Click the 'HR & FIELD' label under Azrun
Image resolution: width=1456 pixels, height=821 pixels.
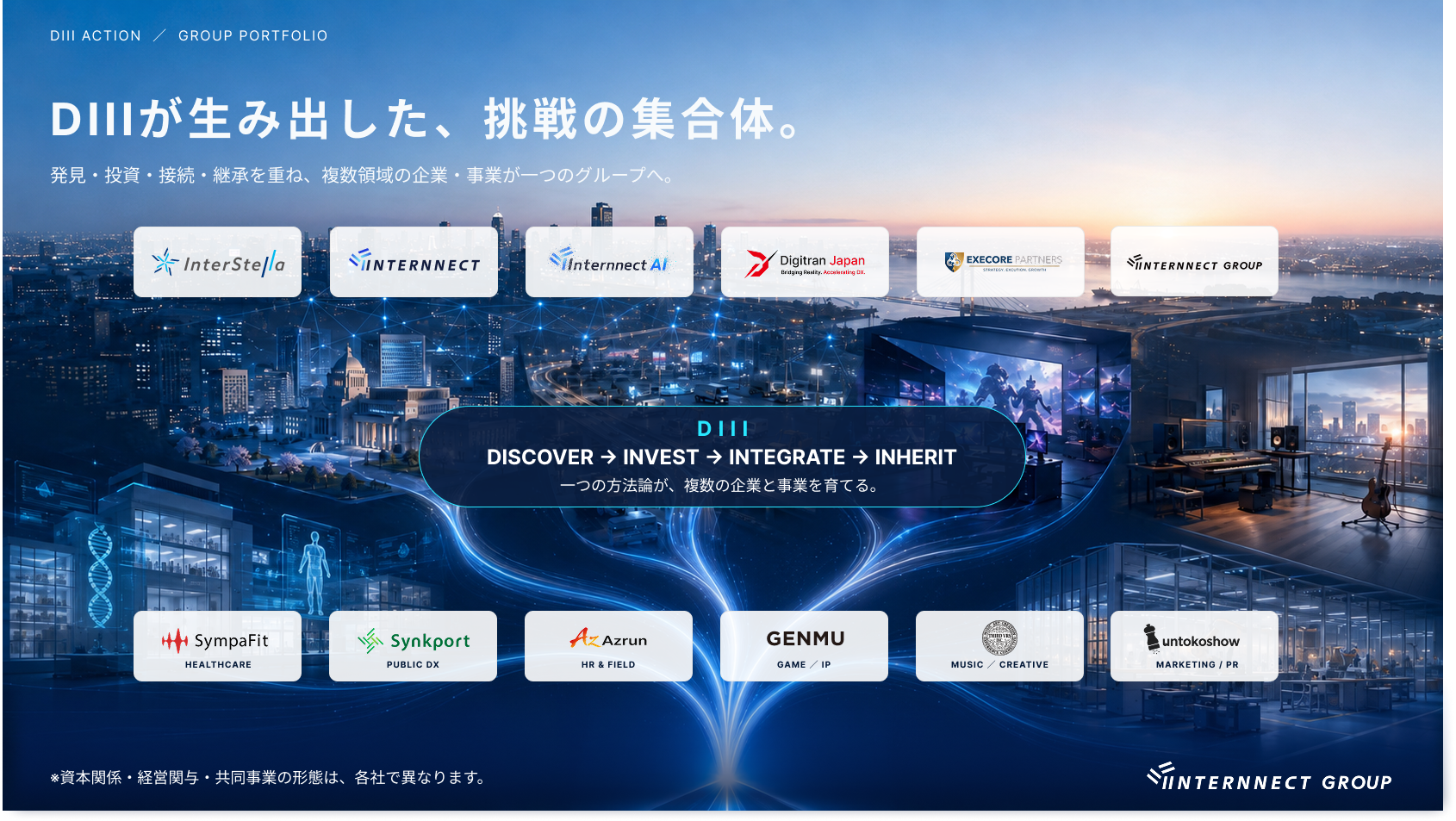[x=608, y=665]
